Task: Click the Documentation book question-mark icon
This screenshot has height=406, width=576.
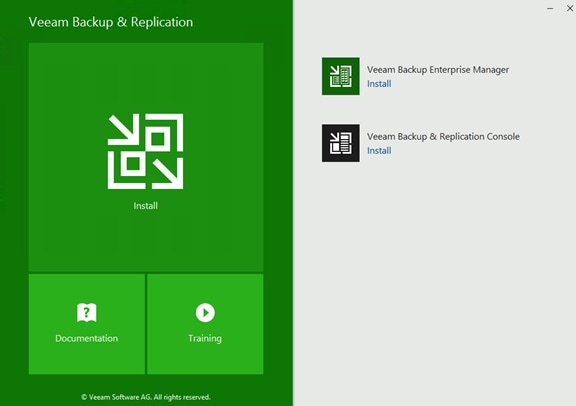Action: (87, 313)
